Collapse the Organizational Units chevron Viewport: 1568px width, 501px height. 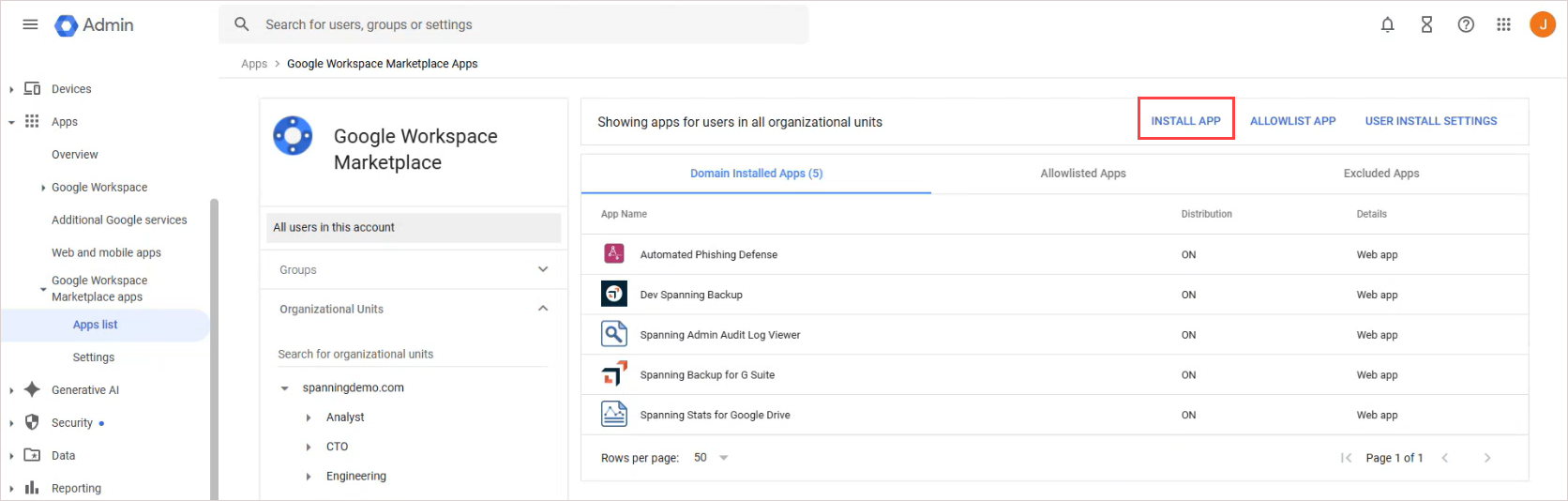[543, 309]
